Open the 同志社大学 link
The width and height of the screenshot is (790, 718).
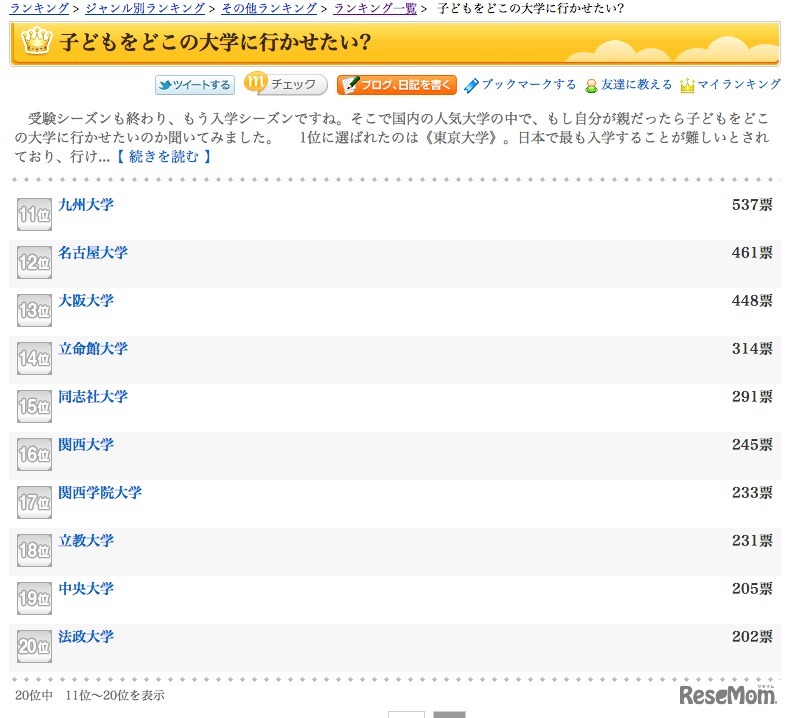[x=93, y=397]
